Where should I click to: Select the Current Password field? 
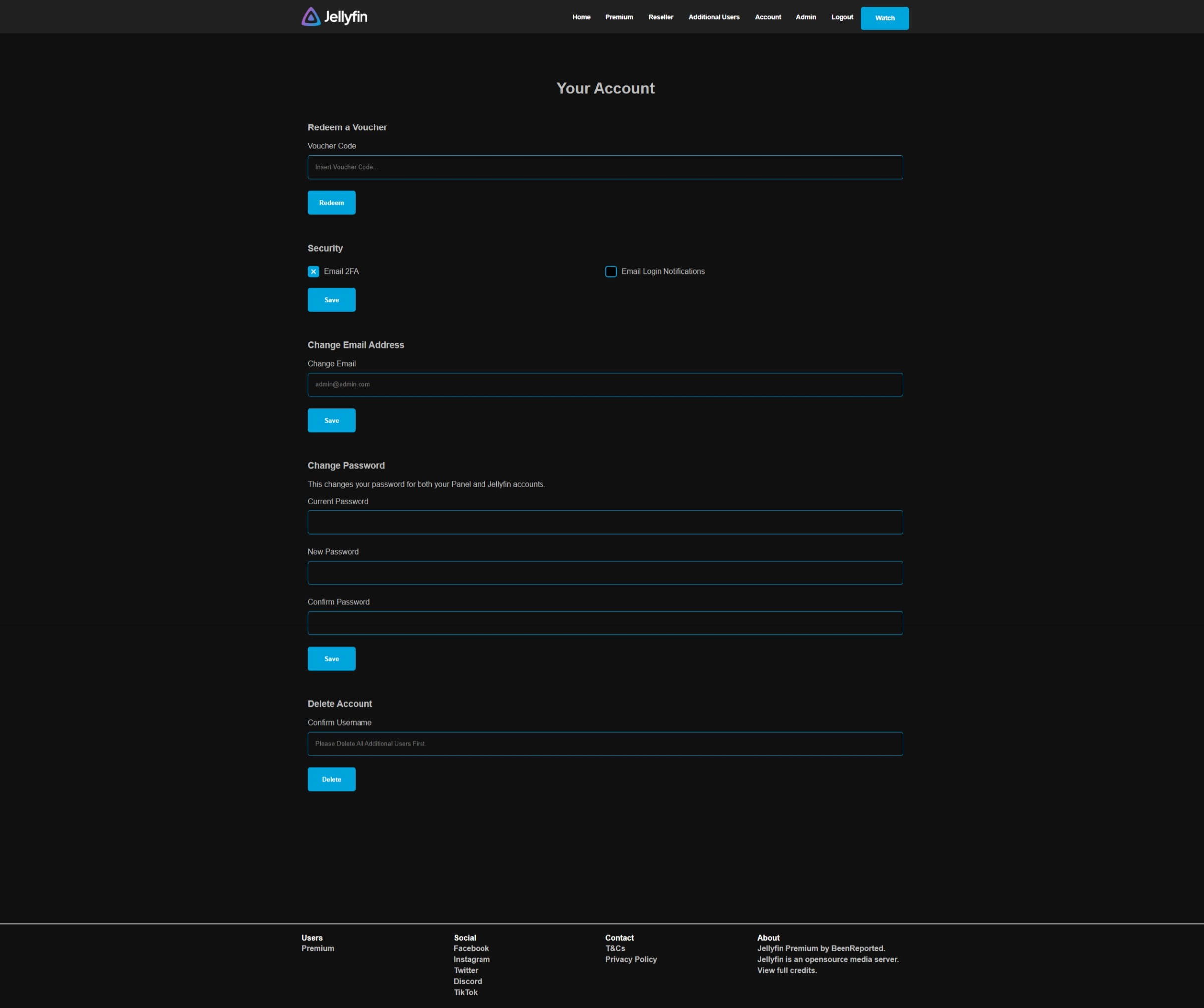[x=605, y=522]
